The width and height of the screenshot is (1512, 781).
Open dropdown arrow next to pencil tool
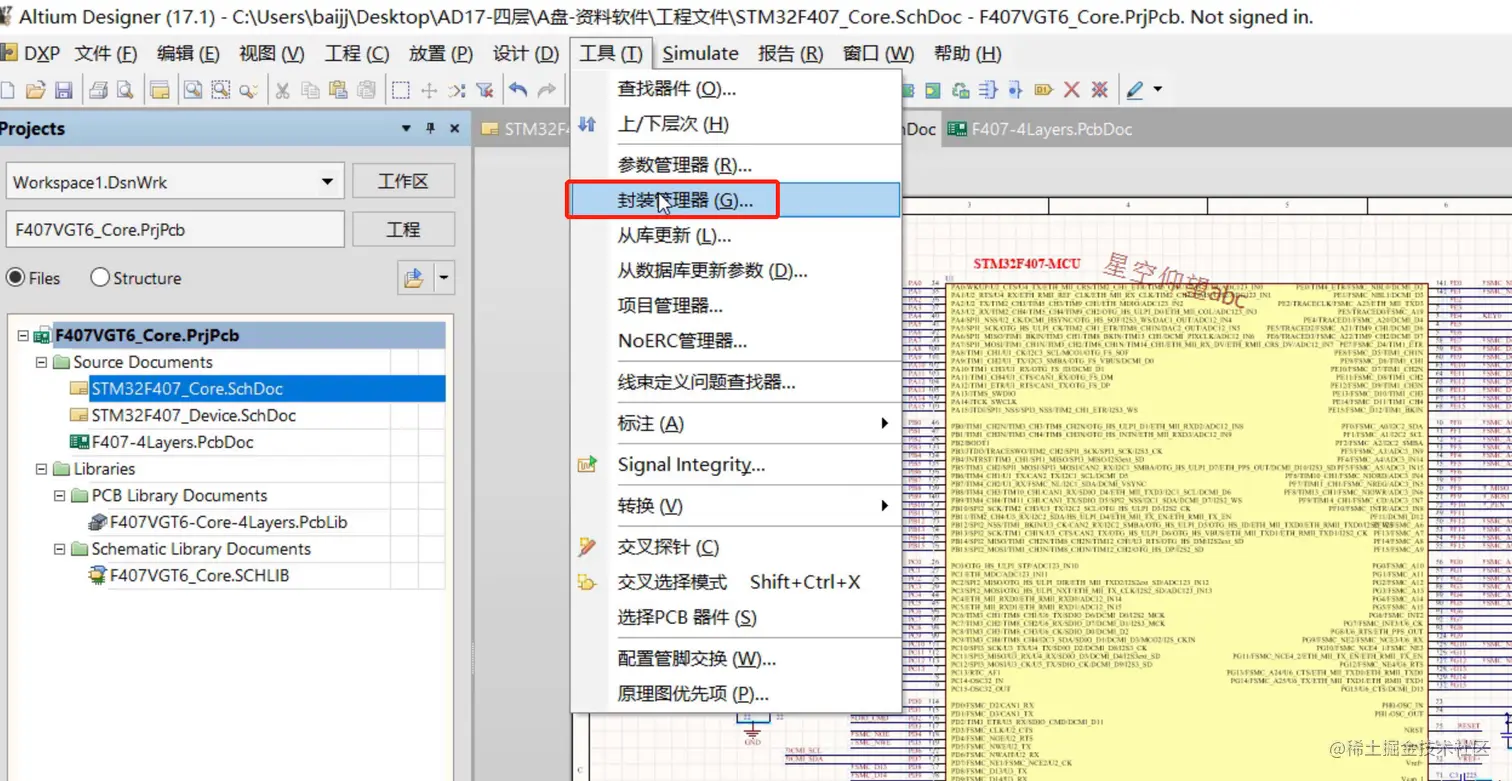1158,90
